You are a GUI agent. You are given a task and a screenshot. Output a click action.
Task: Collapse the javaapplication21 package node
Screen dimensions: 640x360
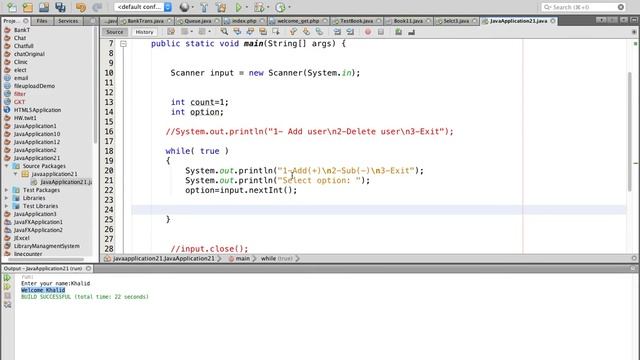coord(16,174)
